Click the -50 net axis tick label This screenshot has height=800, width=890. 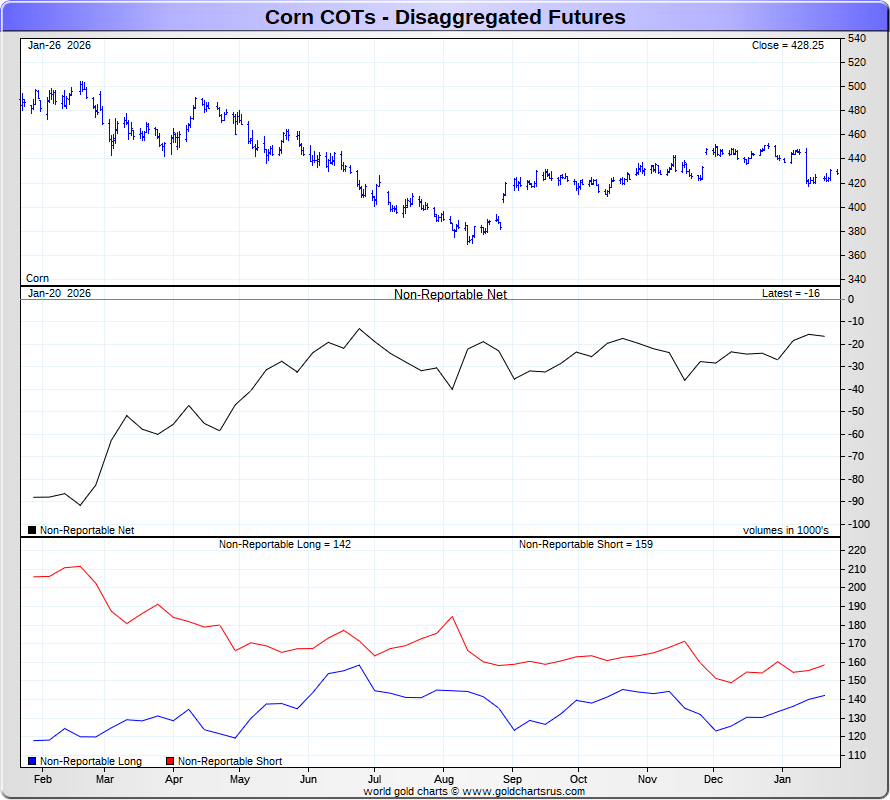856,412
